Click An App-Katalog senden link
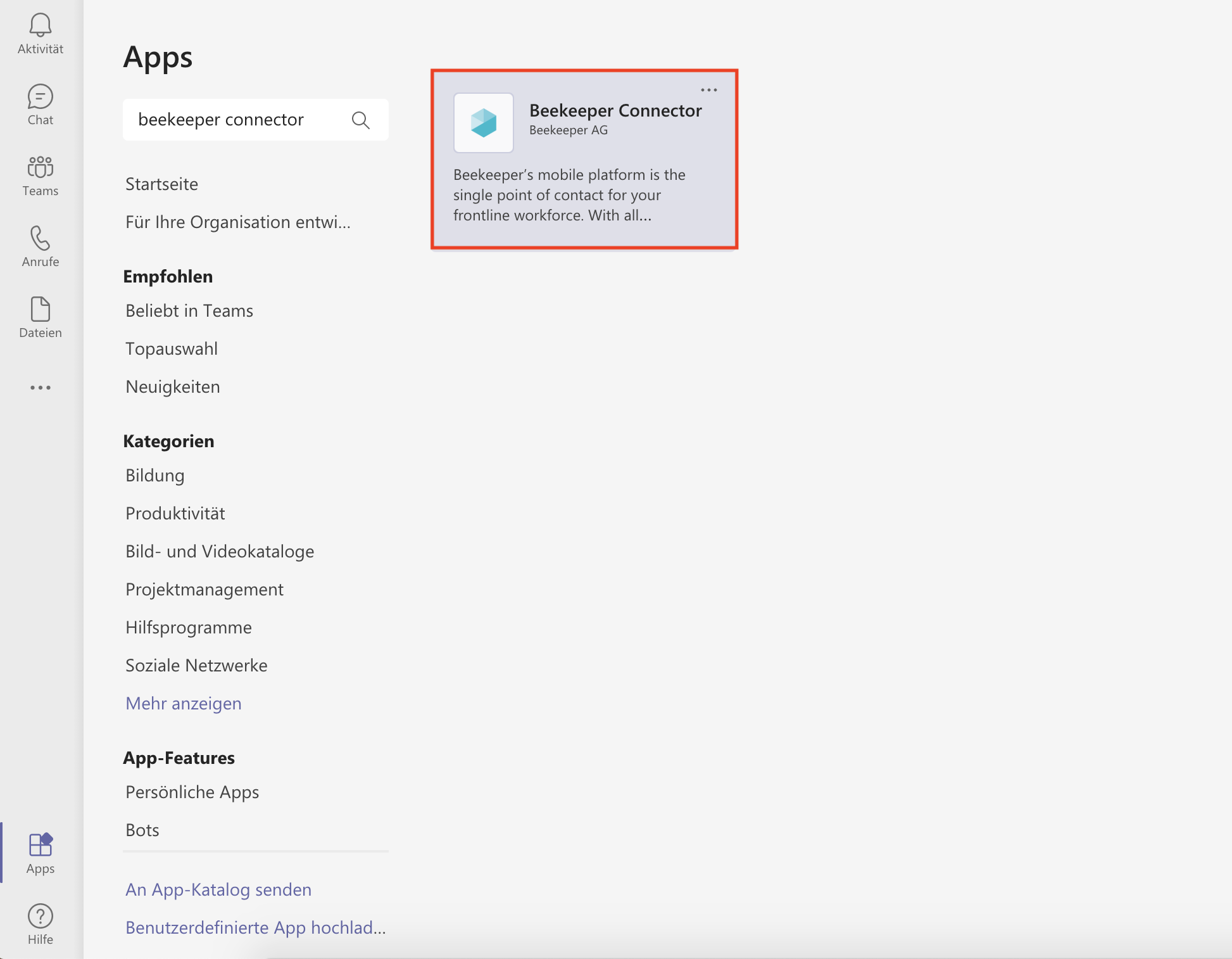This screenshot has width=1232, height=959. point(218,889)
